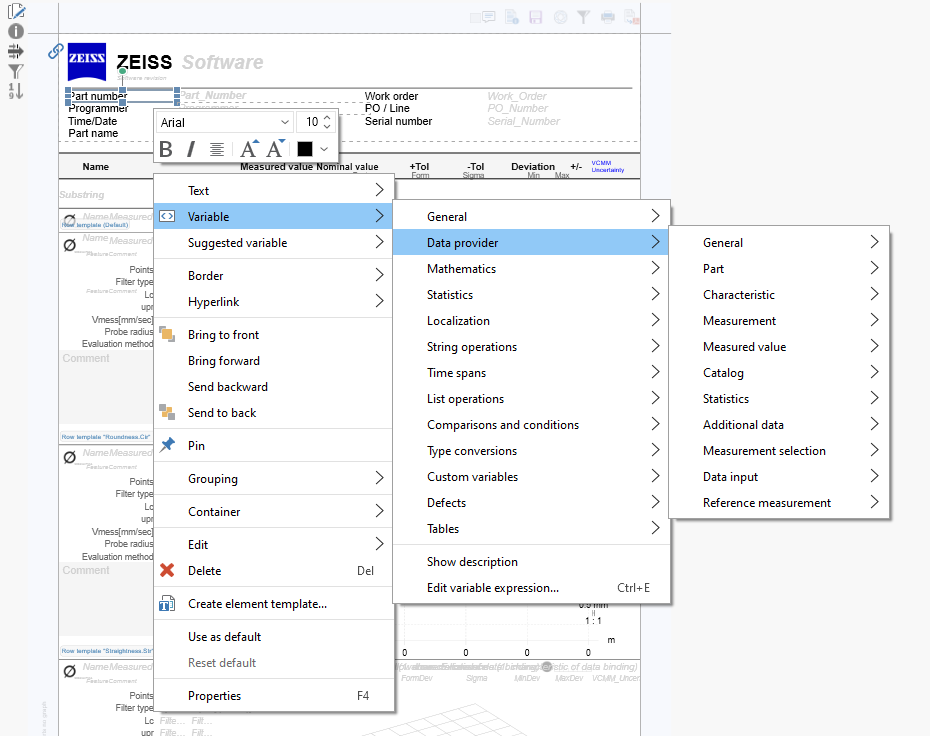Click the sort order icon in left sidebar
The width and height of the screenshot is (930, 736).
click(x=16, y=91)
